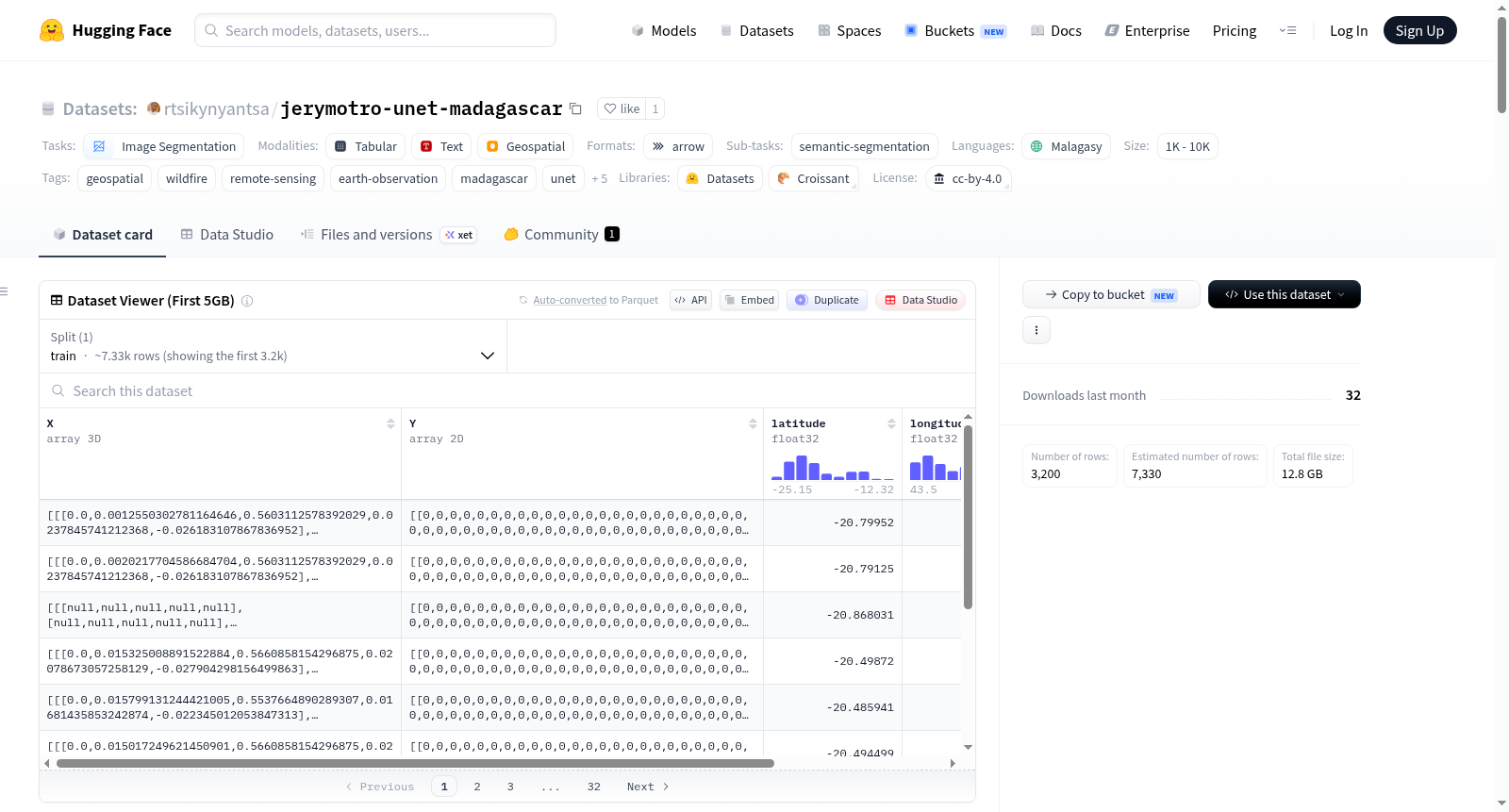Image resolution: width=1509 pixels, height=812 pixels.
Task: Click the remote-sensing tag
Action: pyautogui.click(x=273, y=178)
